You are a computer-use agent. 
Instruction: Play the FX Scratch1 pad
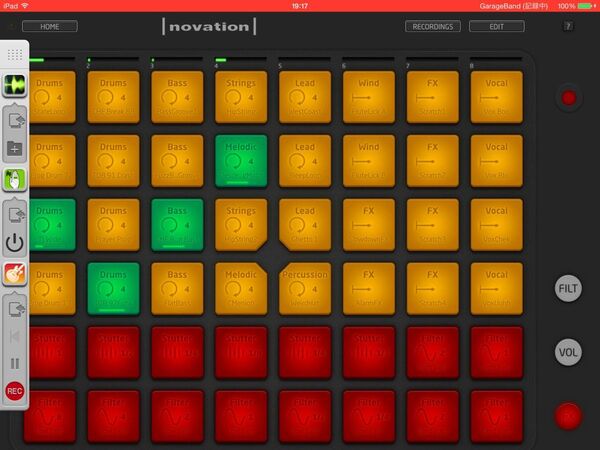[x=433, y=97]
